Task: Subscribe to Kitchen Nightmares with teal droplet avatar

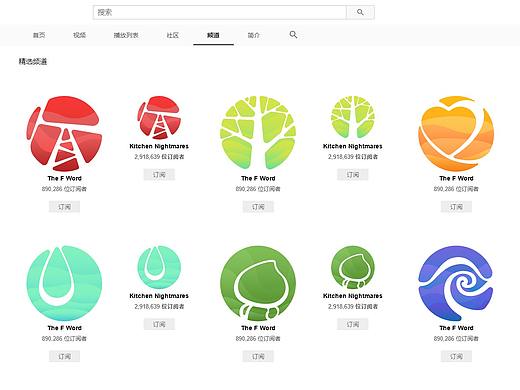Action: 159,324
